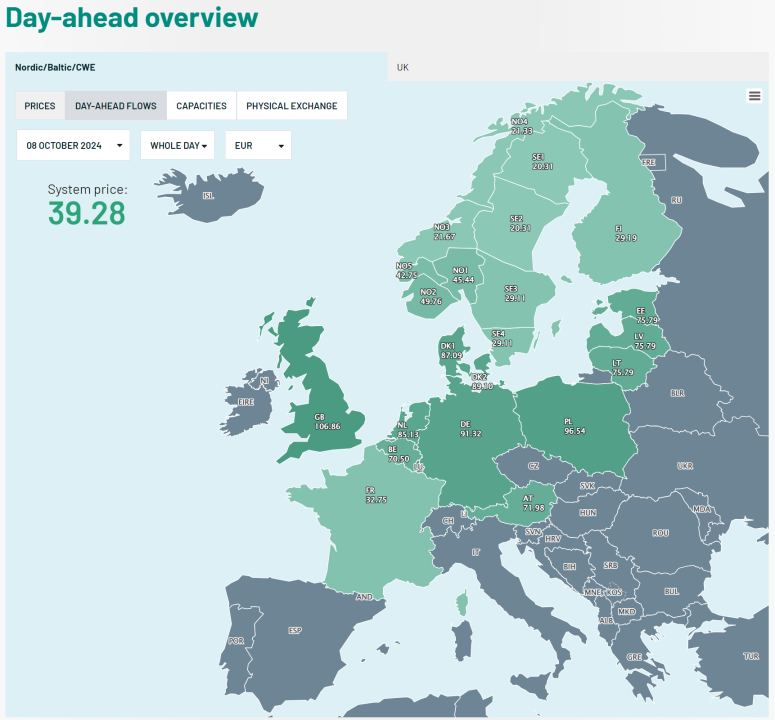Click the FI 29.19 price label
Image resolution: width=775 pixels, height=720 pixels.
[626, 233]
